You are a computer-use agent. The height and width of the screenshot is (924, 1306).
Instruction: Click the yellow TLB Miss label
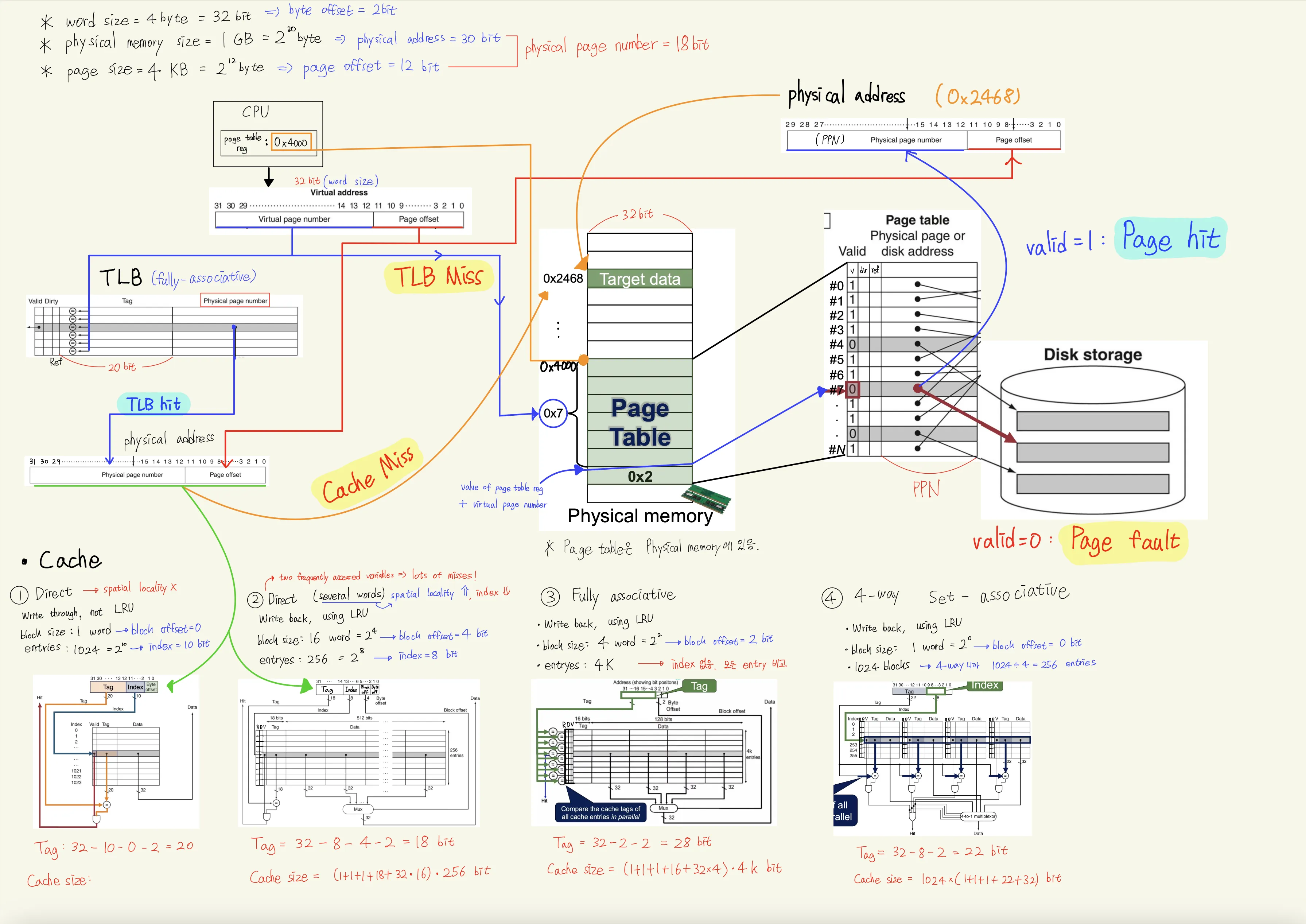[438, 277]
